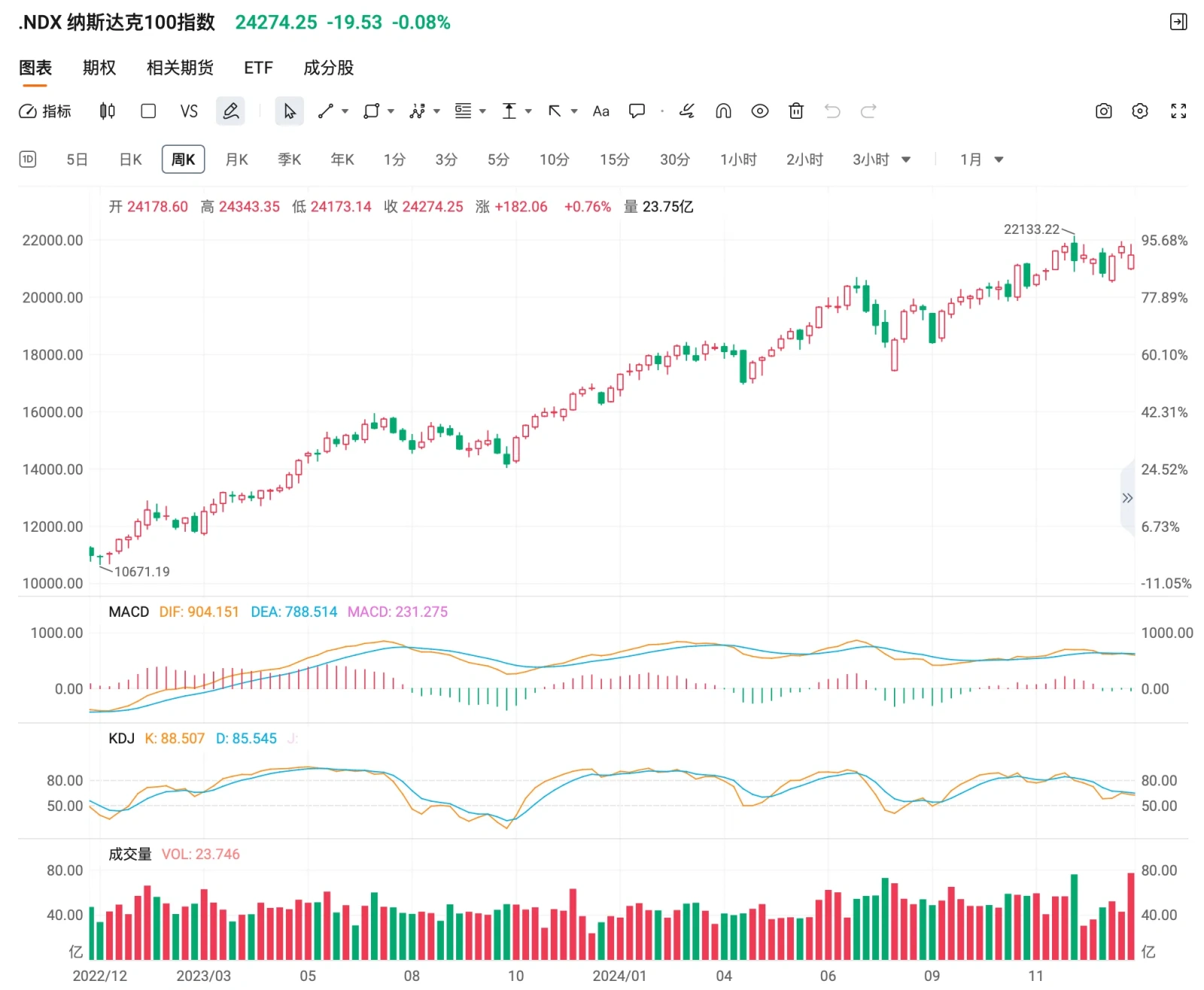Click the 22133.22 high price marker
The height and width of the screenshot is (990, 1204).
[1031, 229]
